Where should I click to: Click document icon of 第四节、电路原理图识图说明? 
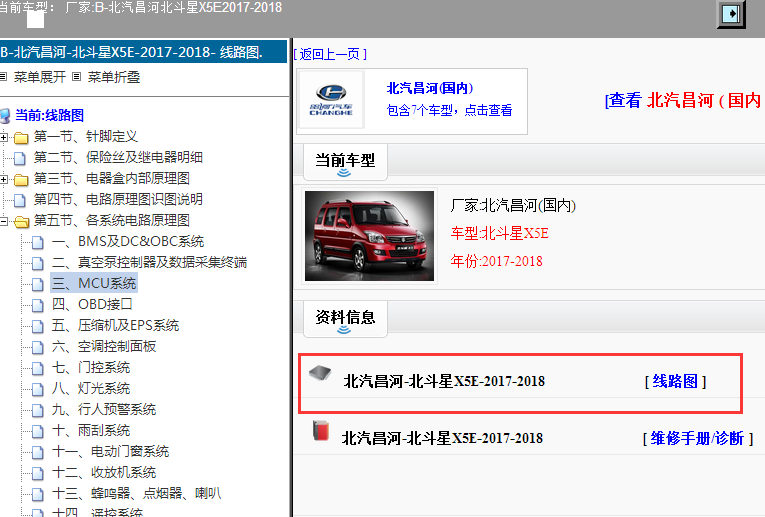click(x=20, y=200)
